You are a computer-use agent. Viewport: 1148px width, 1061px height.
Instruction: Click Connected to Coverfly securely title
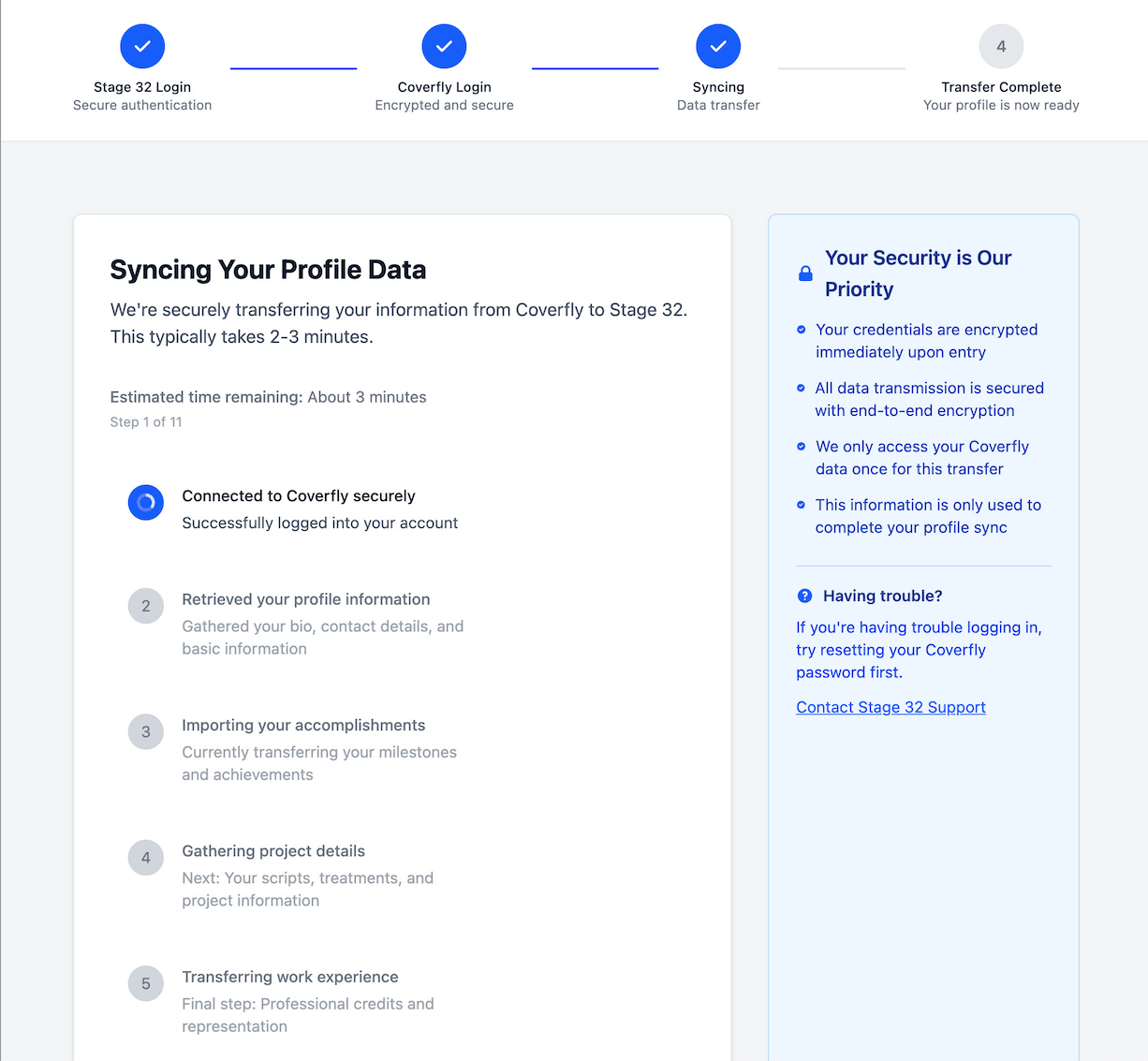[299, 496]
